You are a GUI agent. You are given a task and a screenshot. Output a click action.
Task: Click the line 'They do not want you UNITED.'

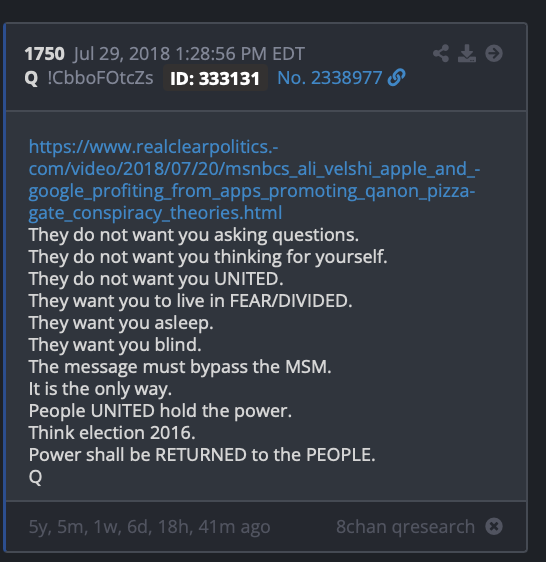point(156,279)
